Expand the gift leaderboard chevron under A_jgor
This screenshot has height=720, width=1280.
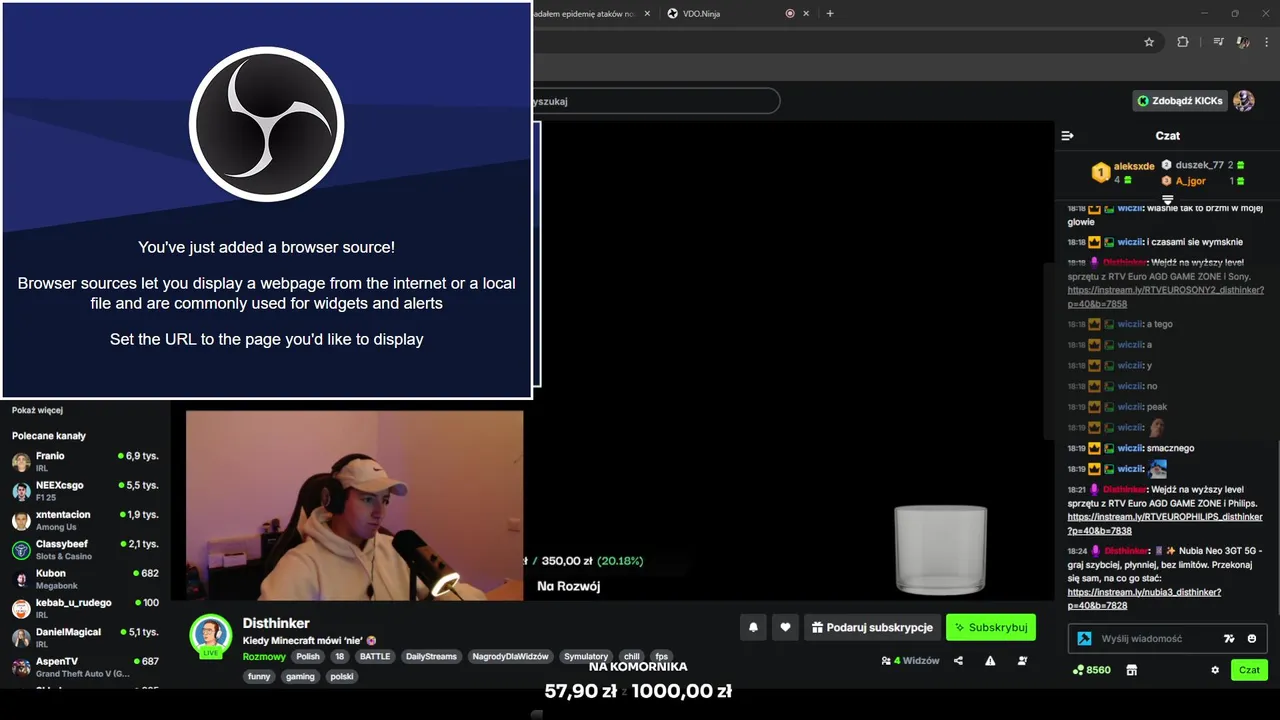tap(1167, 200)
